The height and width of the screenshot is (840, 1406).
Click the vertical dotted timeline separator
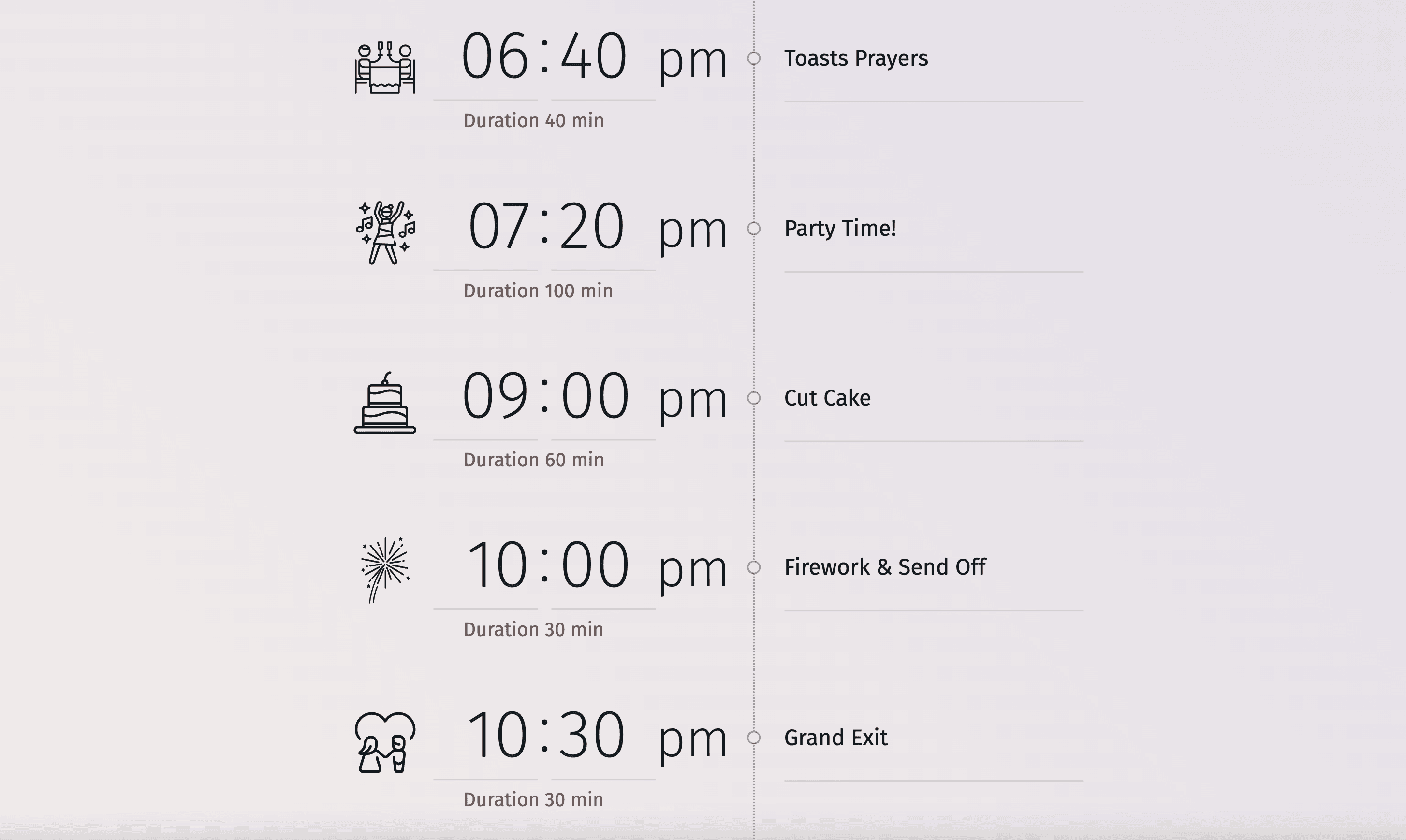755,420
